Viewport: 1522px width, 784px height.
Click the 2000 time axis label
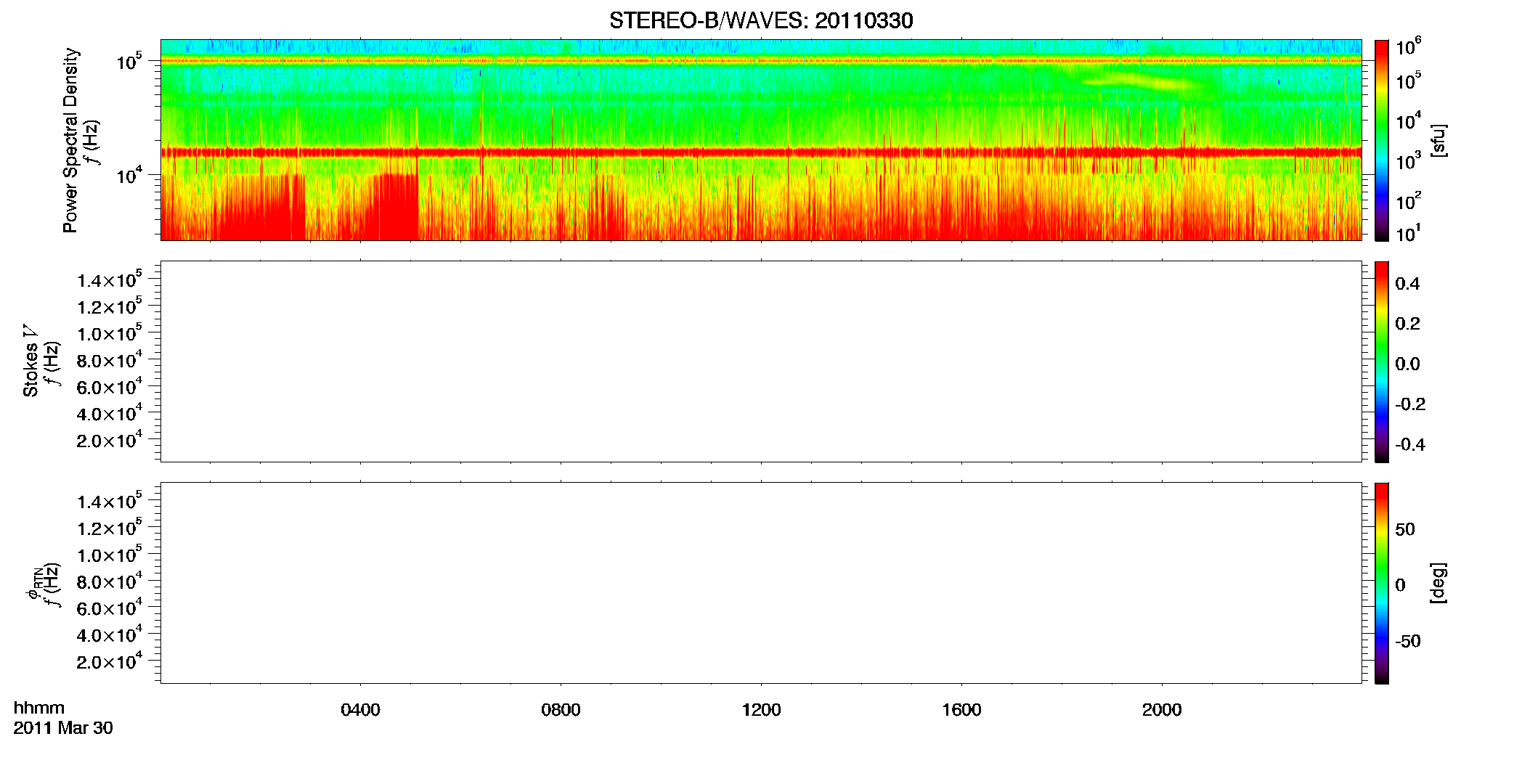pyautogui.click(x=1162, y=710)
